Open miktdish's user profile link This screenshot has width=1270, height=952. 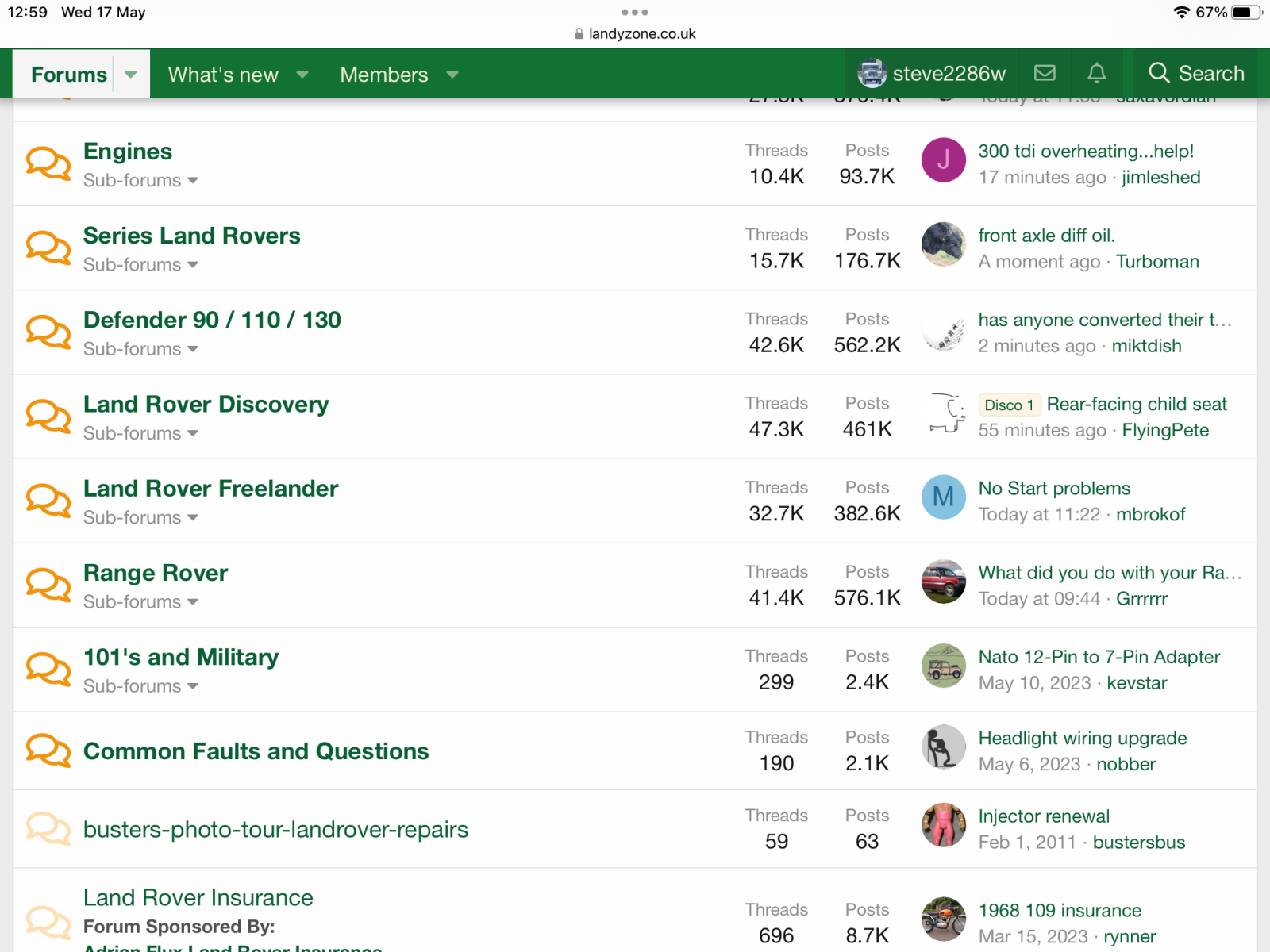click(1146, 346)
